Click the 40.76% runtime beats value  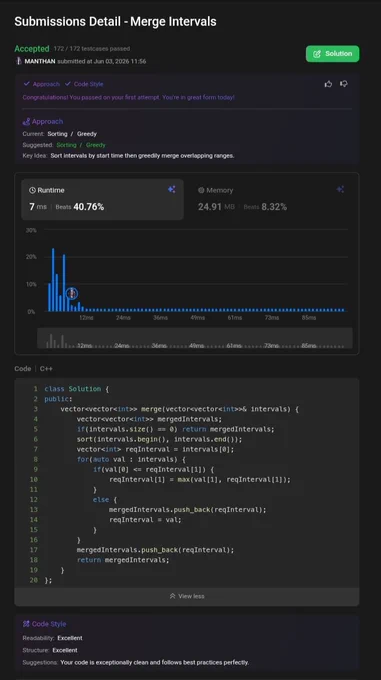pyautogui.click(x=88, y=207)
